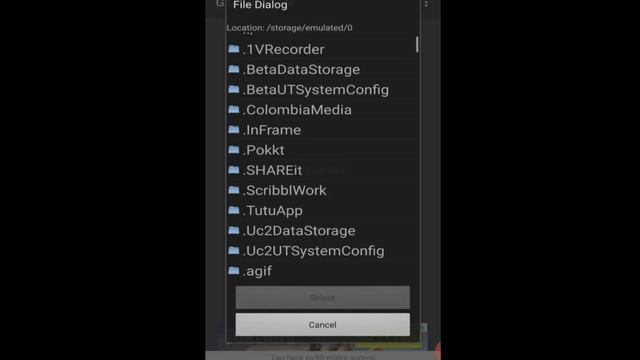Click the file list scrollbar thumb
The height and width of the screenshot is (360, 640).
click(417, 44)
